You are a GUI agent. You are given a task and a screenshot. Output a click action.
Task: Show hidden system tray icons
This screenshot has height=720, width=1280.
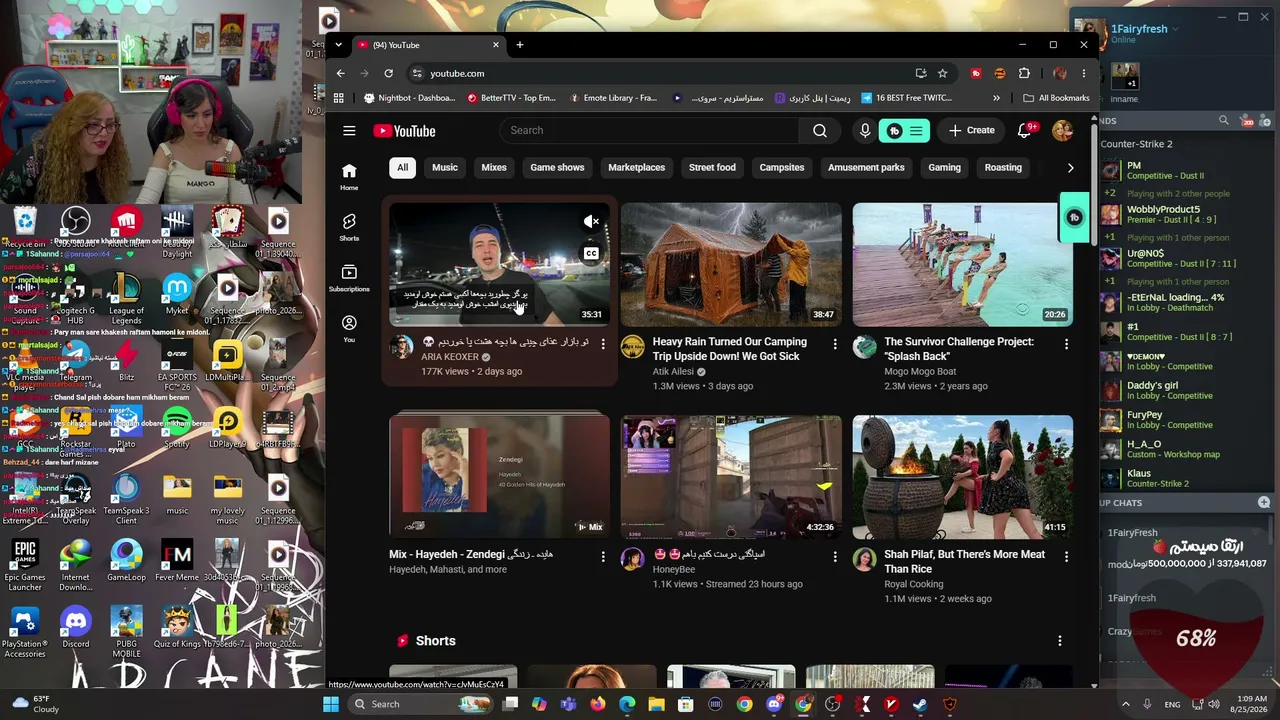tap(1125, 704)
